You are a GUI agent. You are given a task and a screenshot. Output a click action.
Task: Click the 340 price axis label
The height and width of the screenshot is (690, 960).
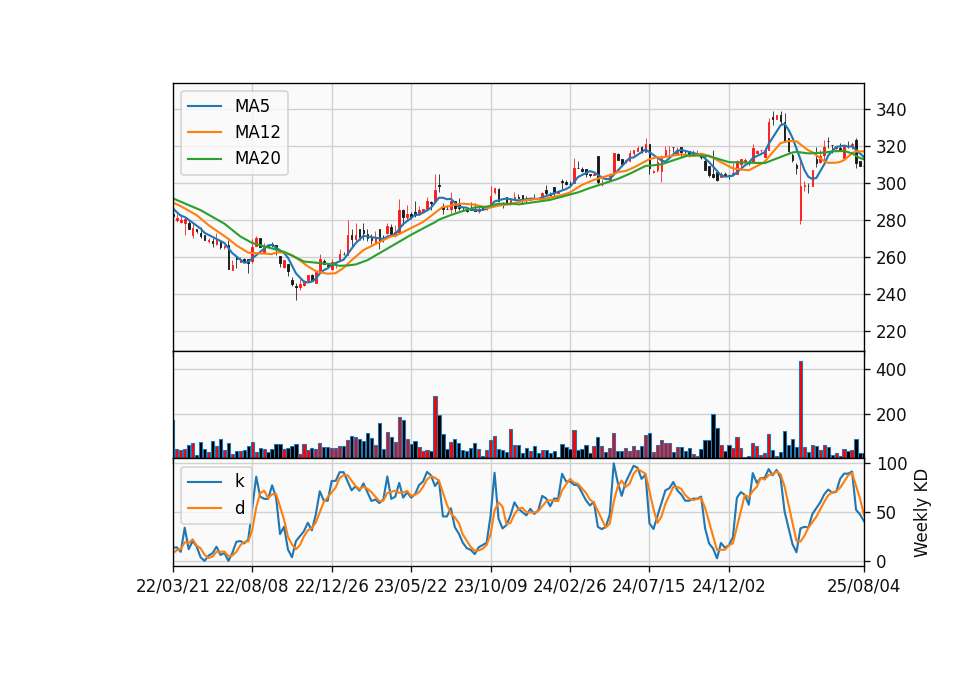pos(891,110)
